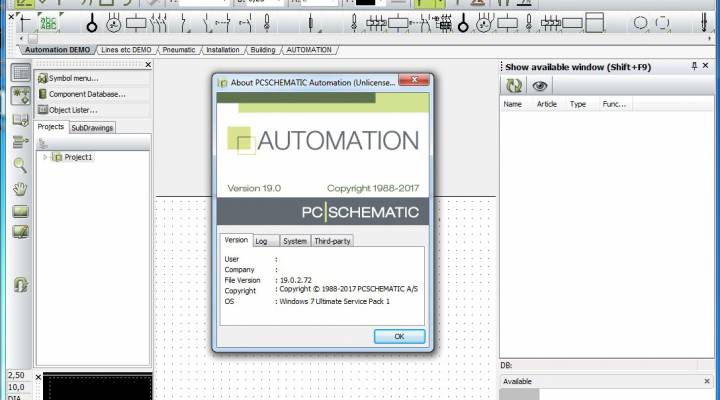Click the topmost icon in left sidebar
The width and height of the screenshot is (720, 400).
coord(19,72)
